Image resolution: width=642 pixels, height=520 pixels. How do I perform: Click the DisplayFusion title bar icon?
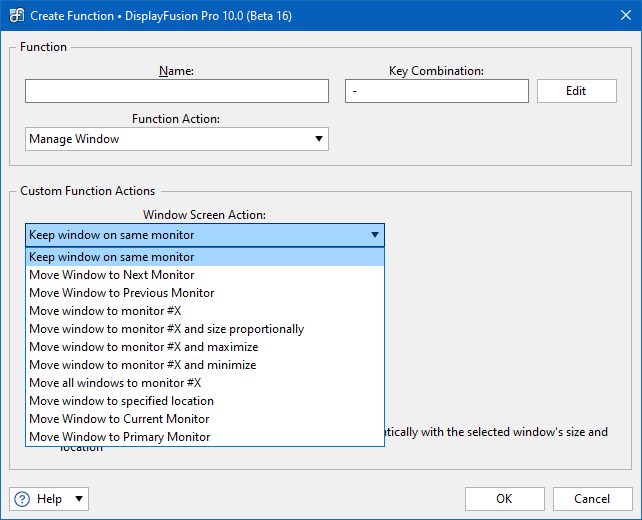tap(17, 16)
